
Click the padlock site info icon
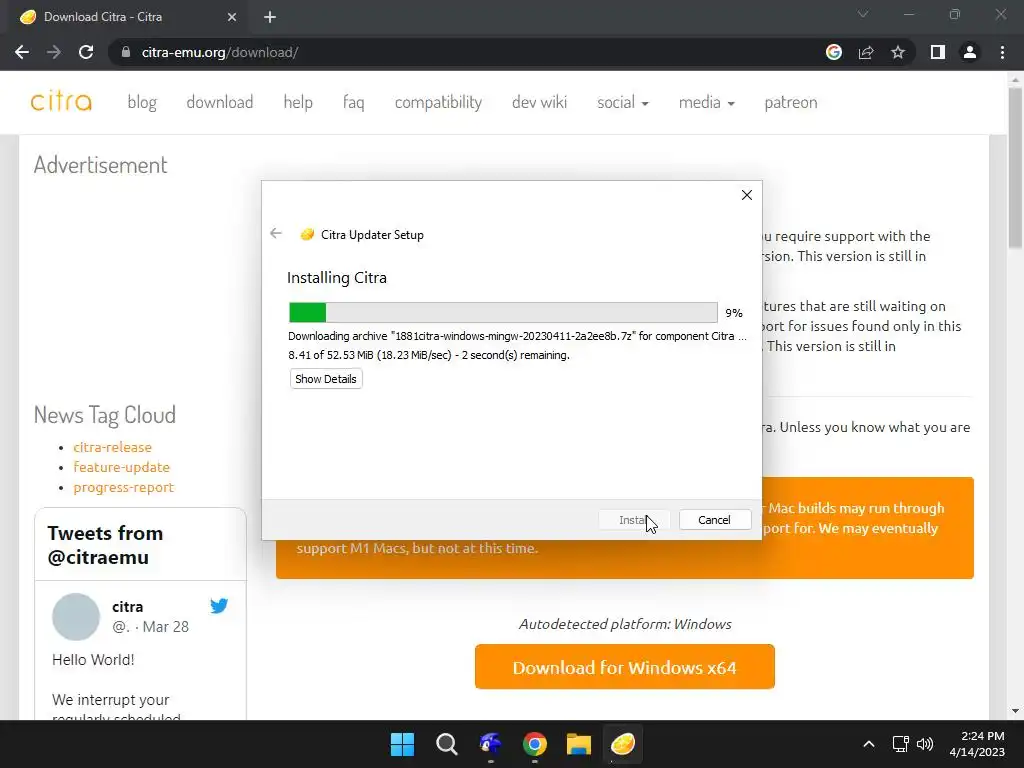click(x=126, y=52)
